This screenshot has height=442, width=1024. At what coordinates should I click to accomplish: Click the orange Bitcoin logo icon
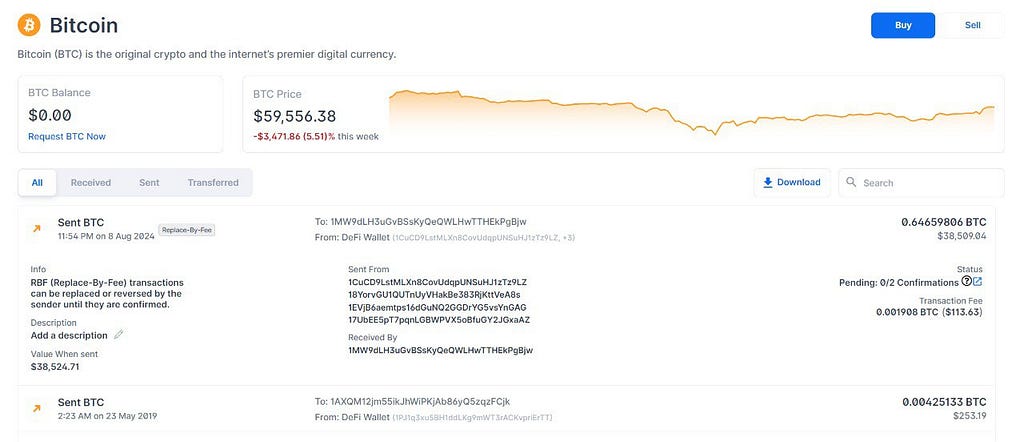point(29,25)
